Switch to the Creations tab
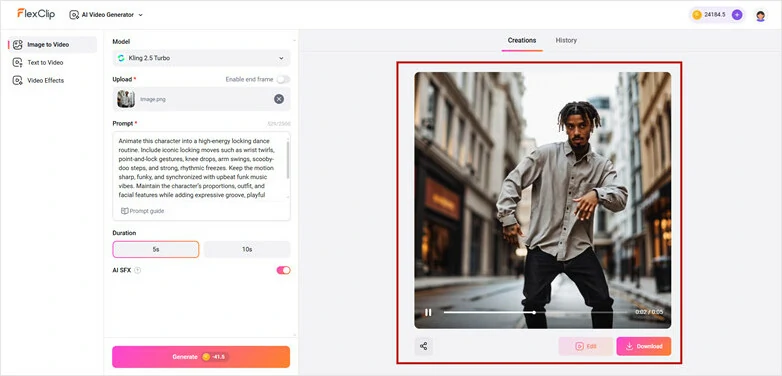Viewport: 782px width, 376px height. [x=522, y=40]
